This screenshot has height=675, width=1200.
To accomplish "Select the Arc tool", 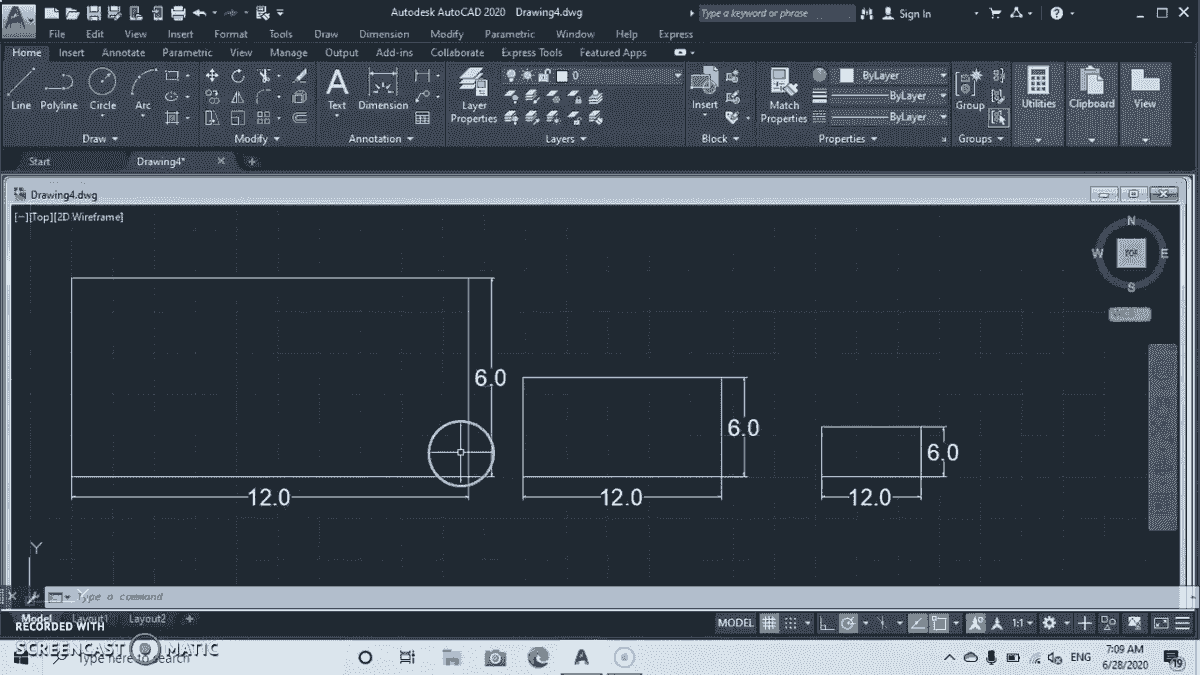I will coord(141,90).
